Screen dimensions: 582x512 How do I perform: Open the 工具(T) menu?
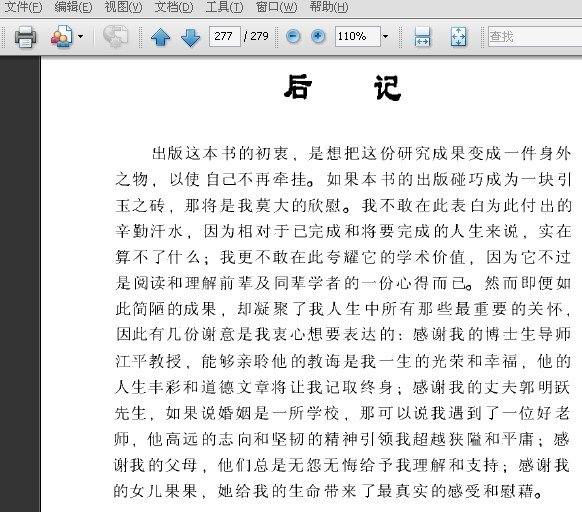pos(224,7)
